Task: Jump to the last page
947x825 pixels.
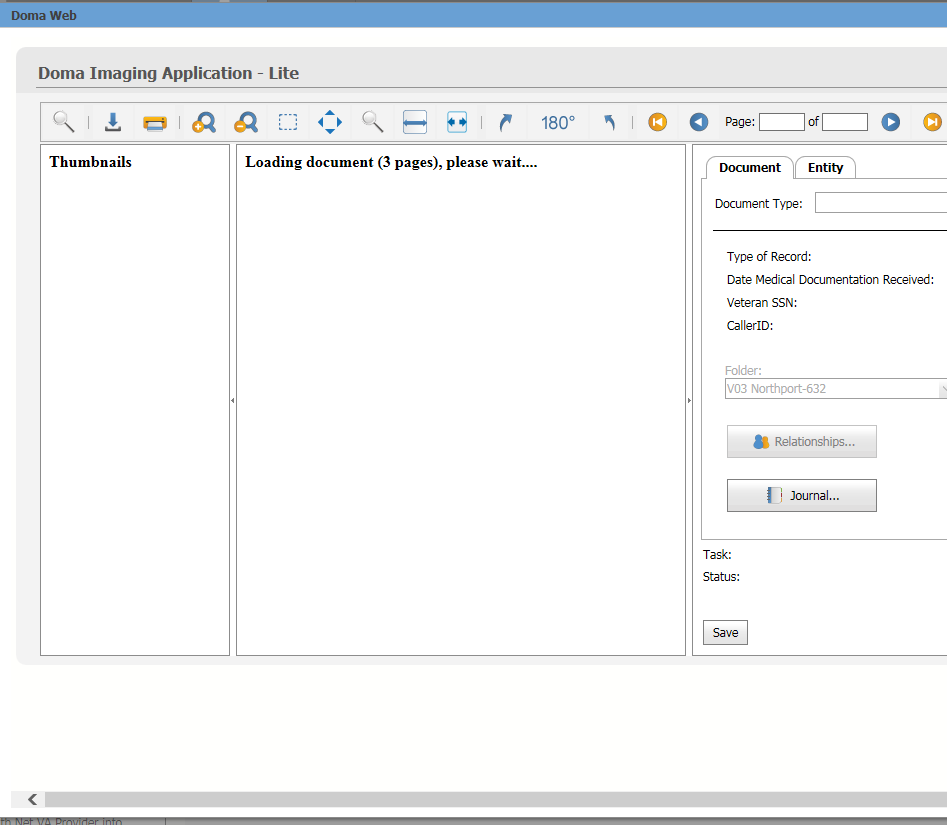Action: (933, 122)
